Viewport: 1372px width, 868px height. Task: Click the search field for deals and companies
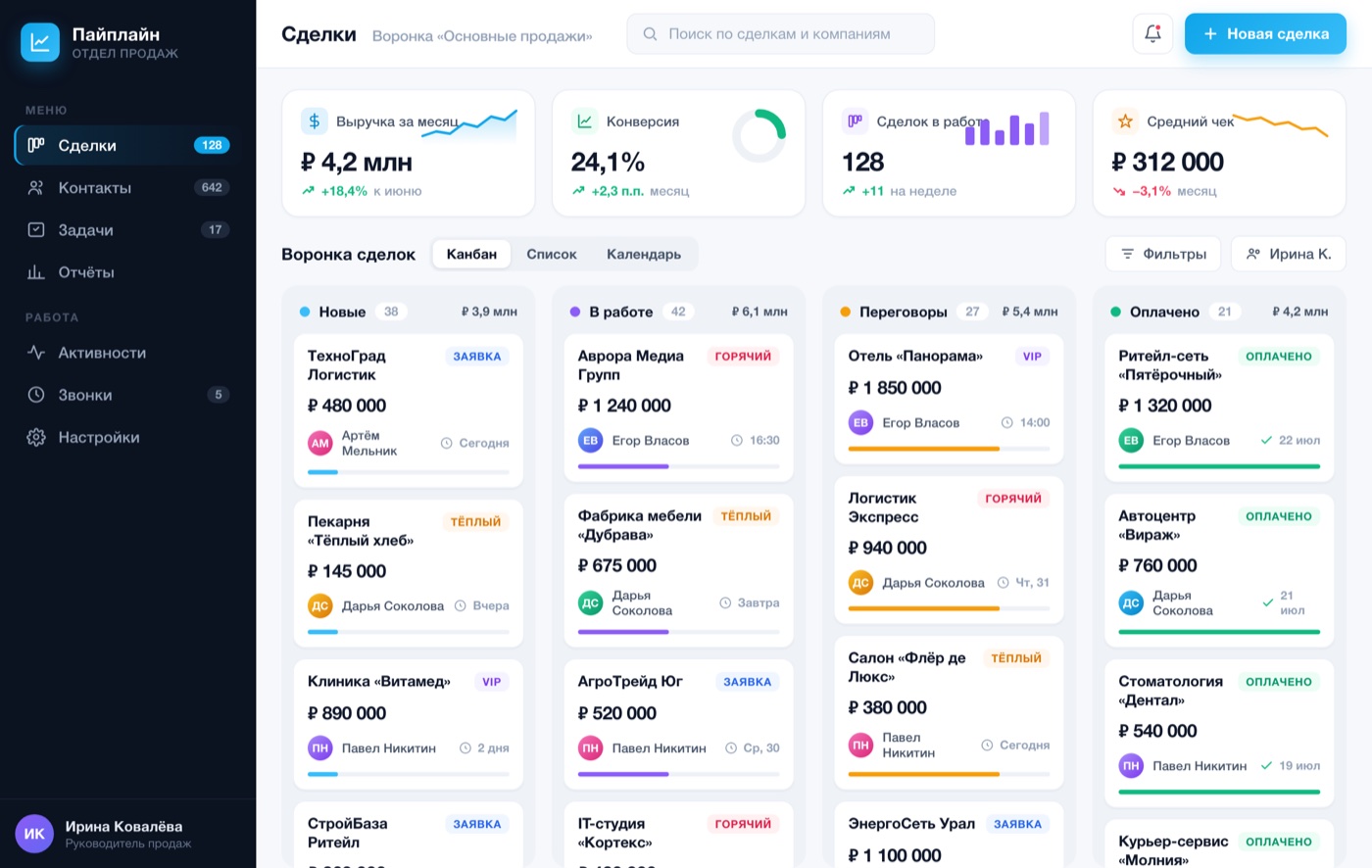click(x=780, y=33)
